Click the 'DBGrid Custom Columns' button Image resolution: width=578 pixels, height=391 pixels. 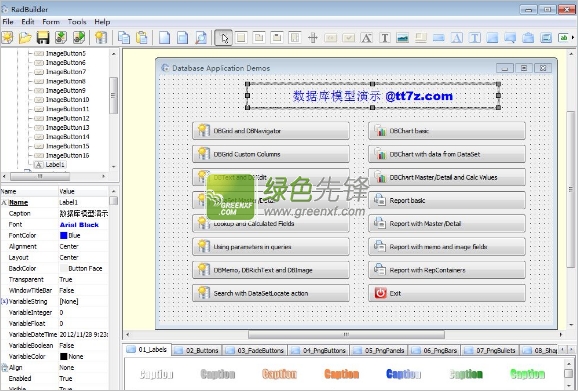(271, 154)
